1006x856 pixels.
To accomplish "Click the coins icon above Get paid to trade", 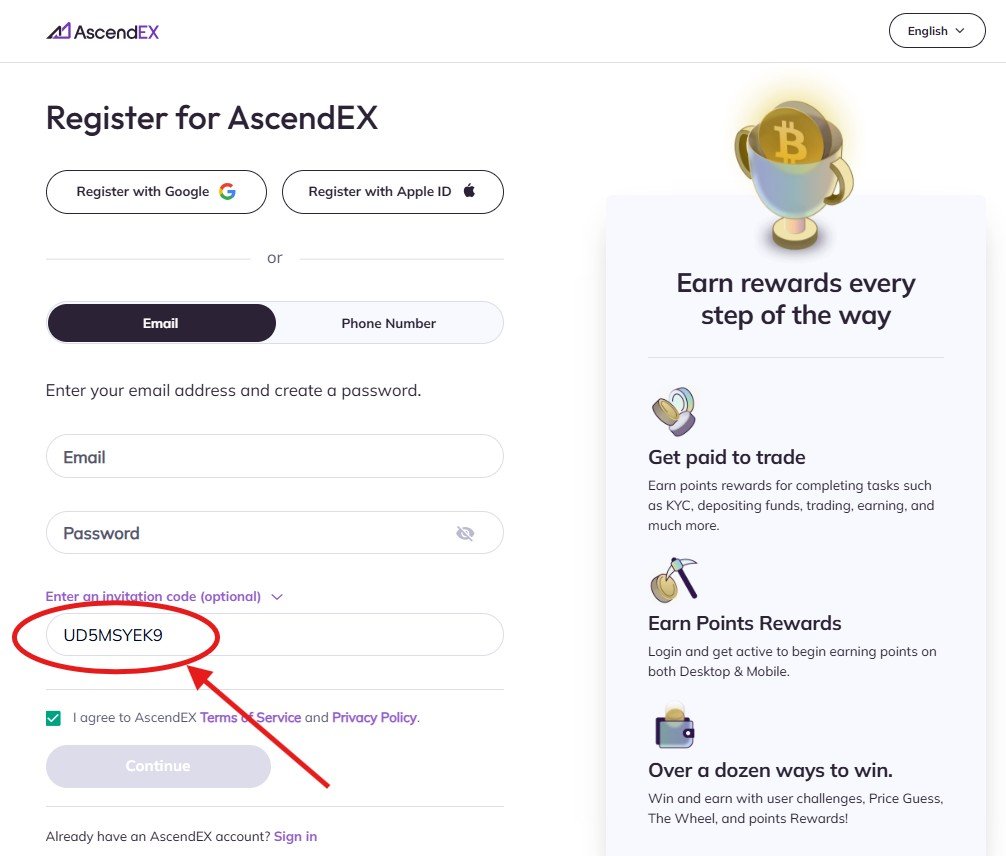I will (x=673, y=410).
